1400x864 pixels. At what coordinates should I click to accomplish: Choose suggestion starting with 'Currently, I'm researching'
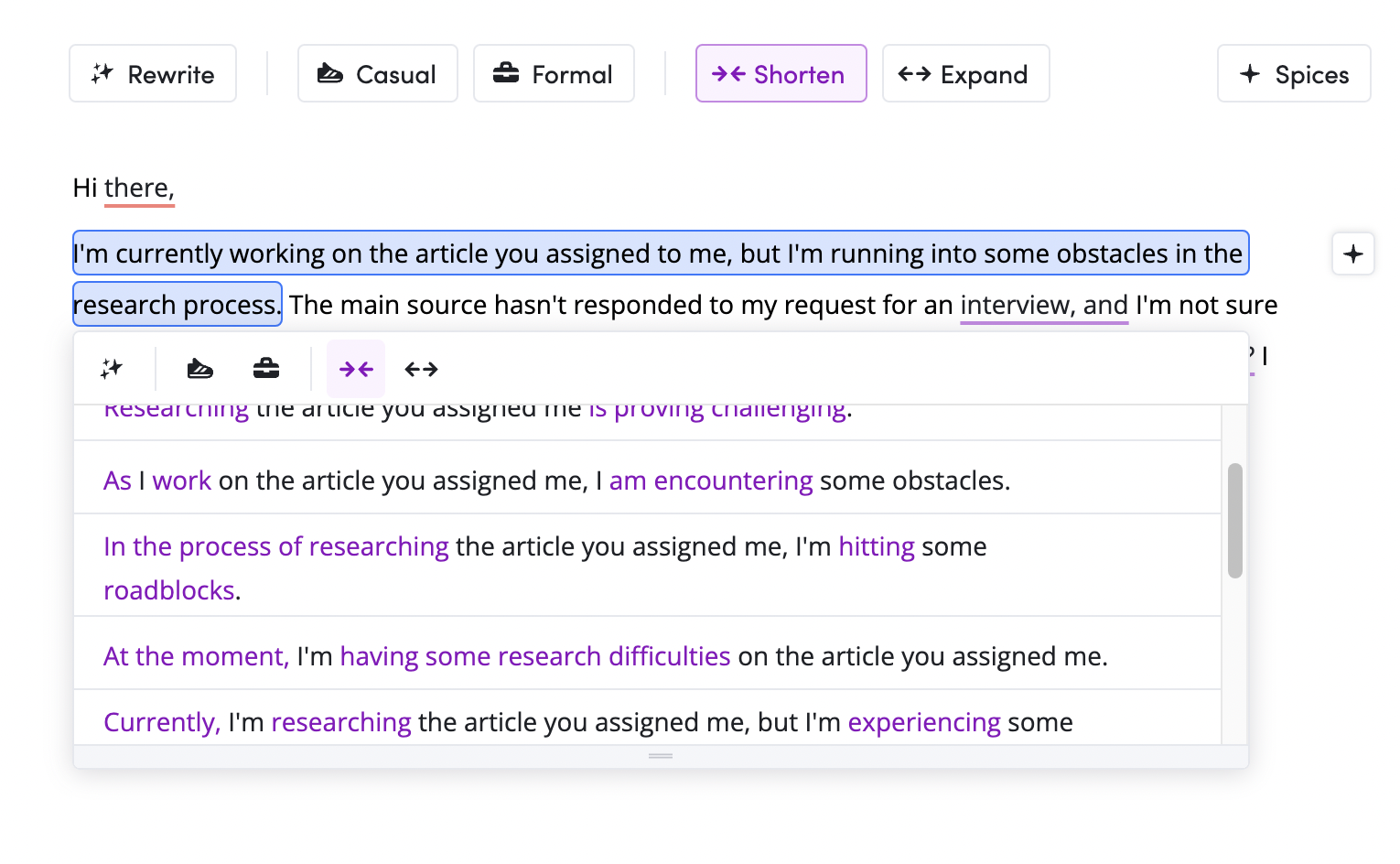[647, 718]
